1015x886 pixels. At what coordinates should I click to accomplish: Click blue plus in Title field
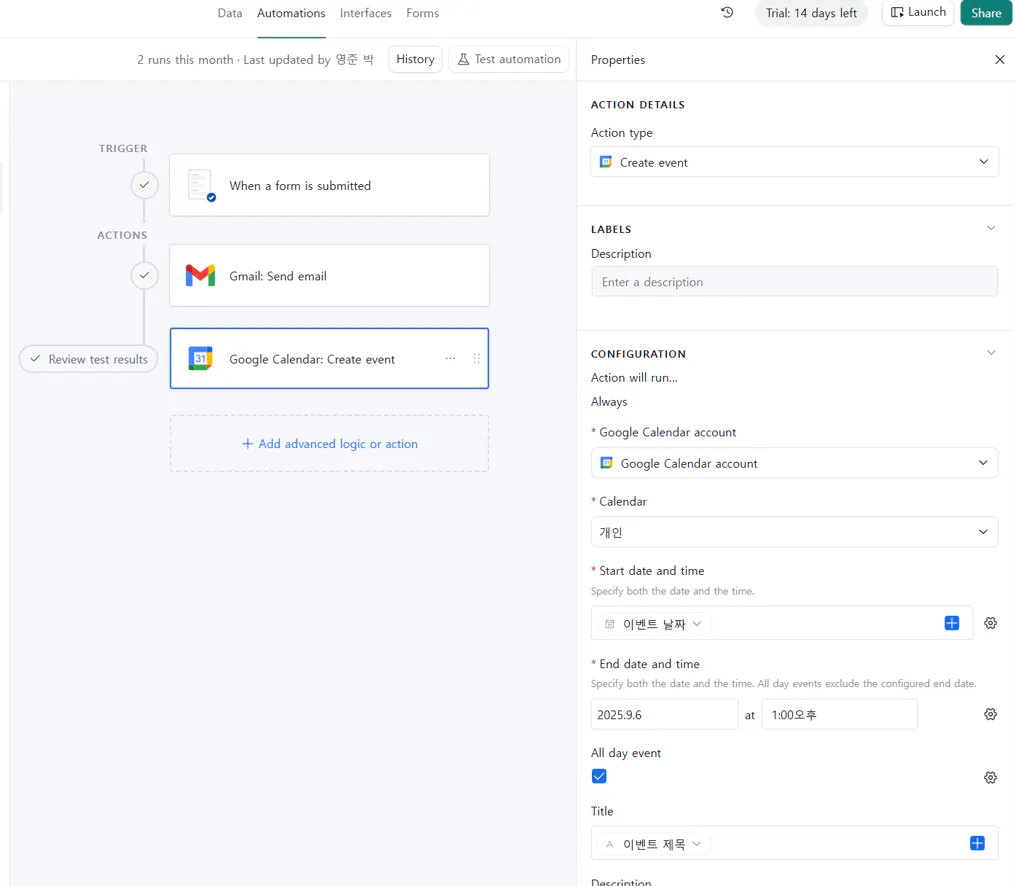[977, 843]
